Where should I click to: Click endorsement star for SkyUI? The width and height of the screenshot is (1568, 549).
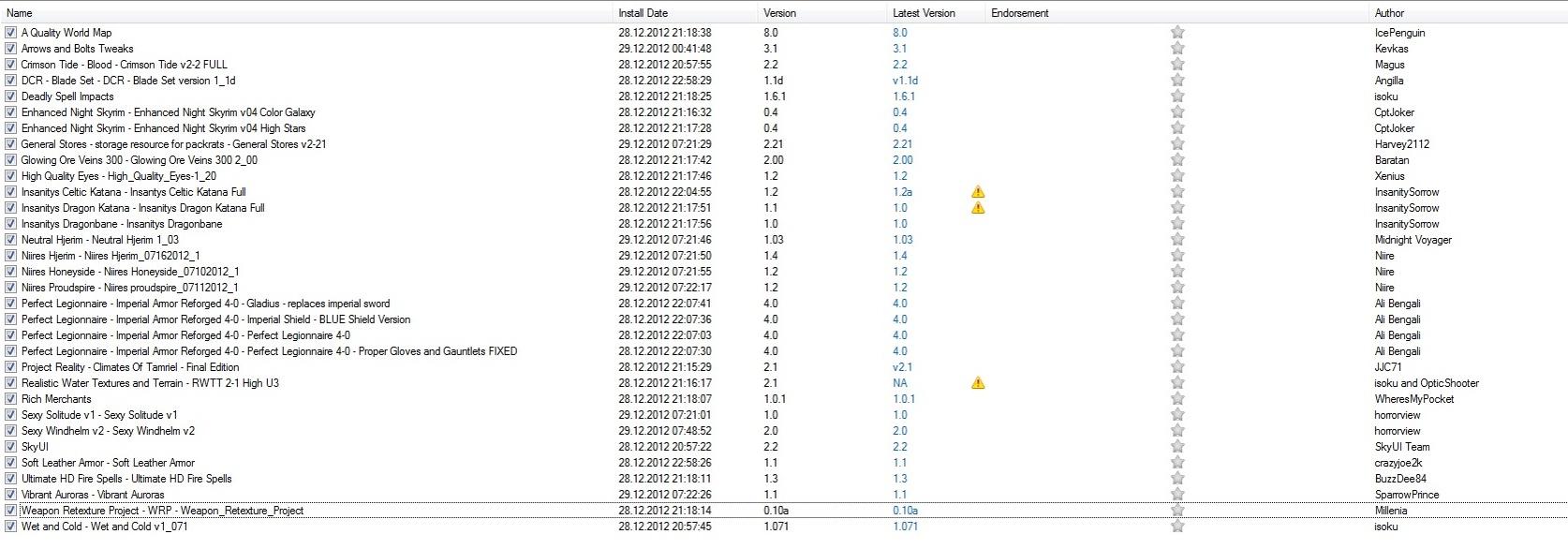tap(1177, 447)
